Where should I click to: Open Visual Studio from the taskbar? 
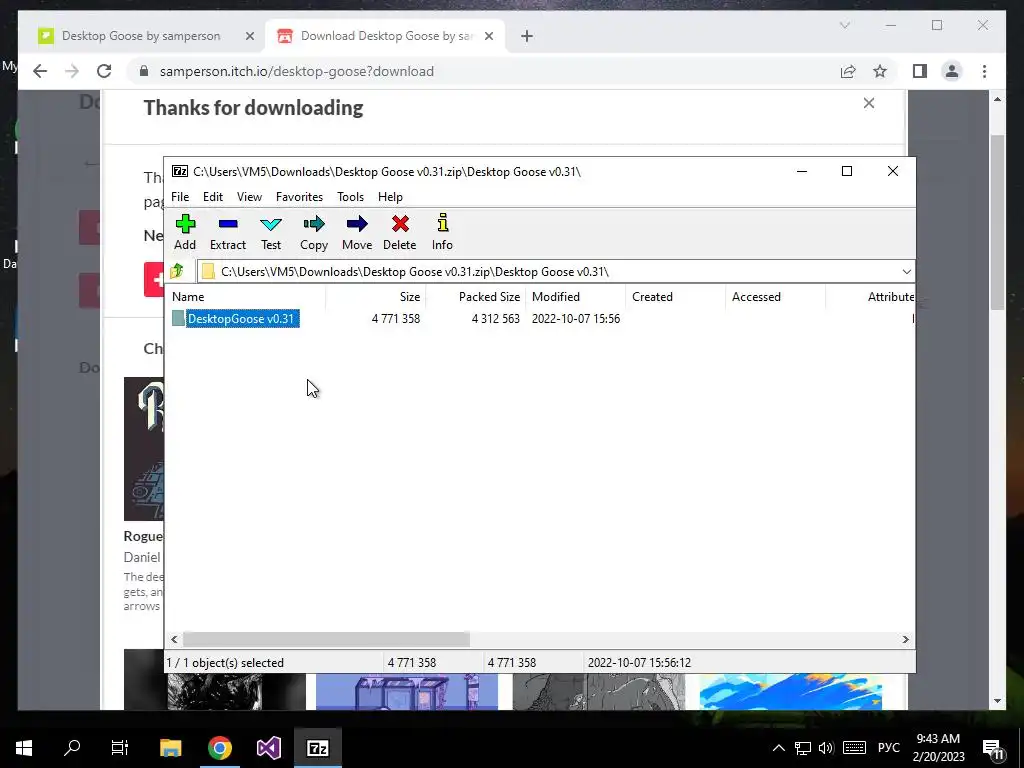(x=268, y=748)
